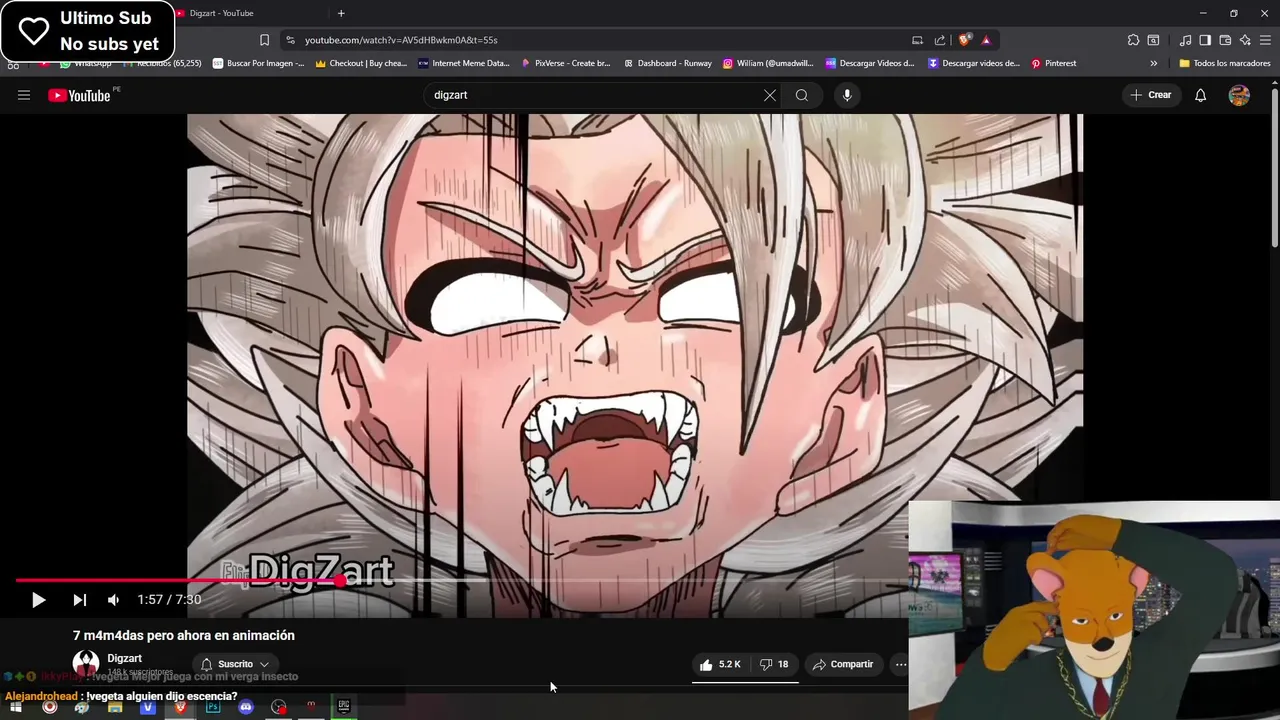Bookmark this page in the browser
This screenshot has height=720, width=1280.
(264, 40)
